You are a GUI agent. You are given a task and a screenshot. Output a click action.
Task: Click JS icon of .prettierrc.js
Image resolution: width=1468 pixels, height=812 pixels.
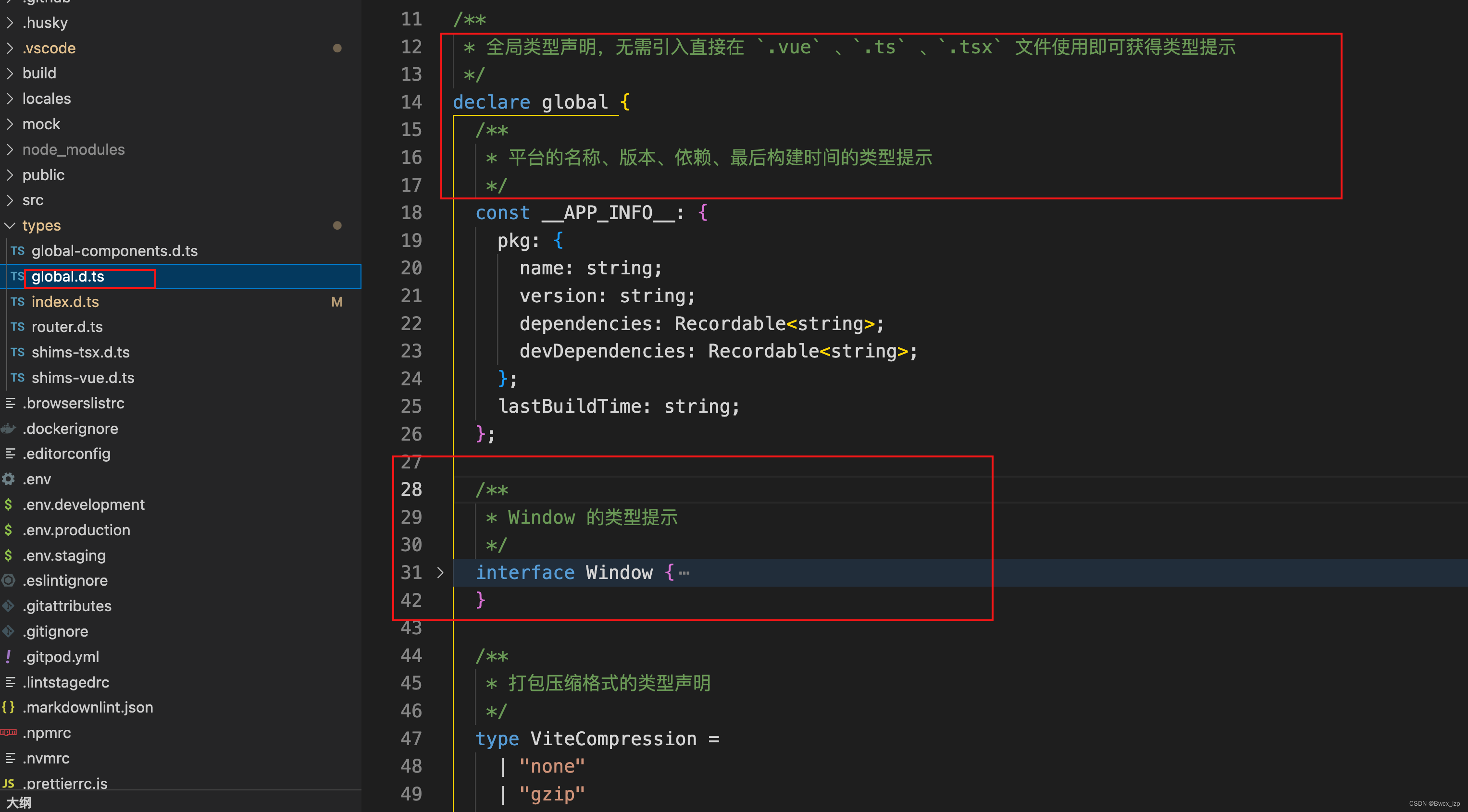tap(9, 784)
